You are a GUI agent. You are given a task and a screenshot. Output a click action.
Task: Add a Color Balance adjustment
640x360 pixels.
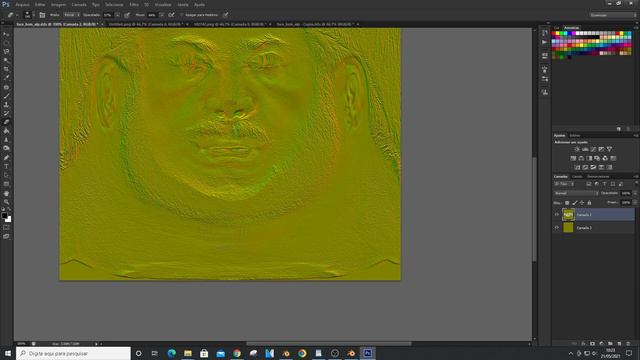[x=581, y=158]
